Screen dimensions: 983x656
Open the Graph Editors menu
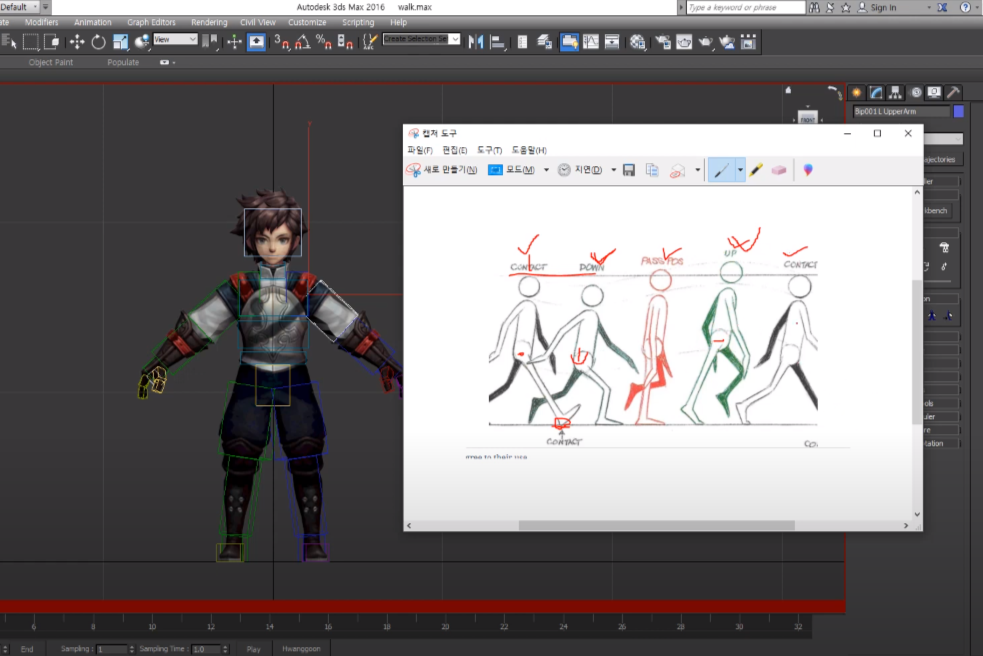tap(151, 22)
